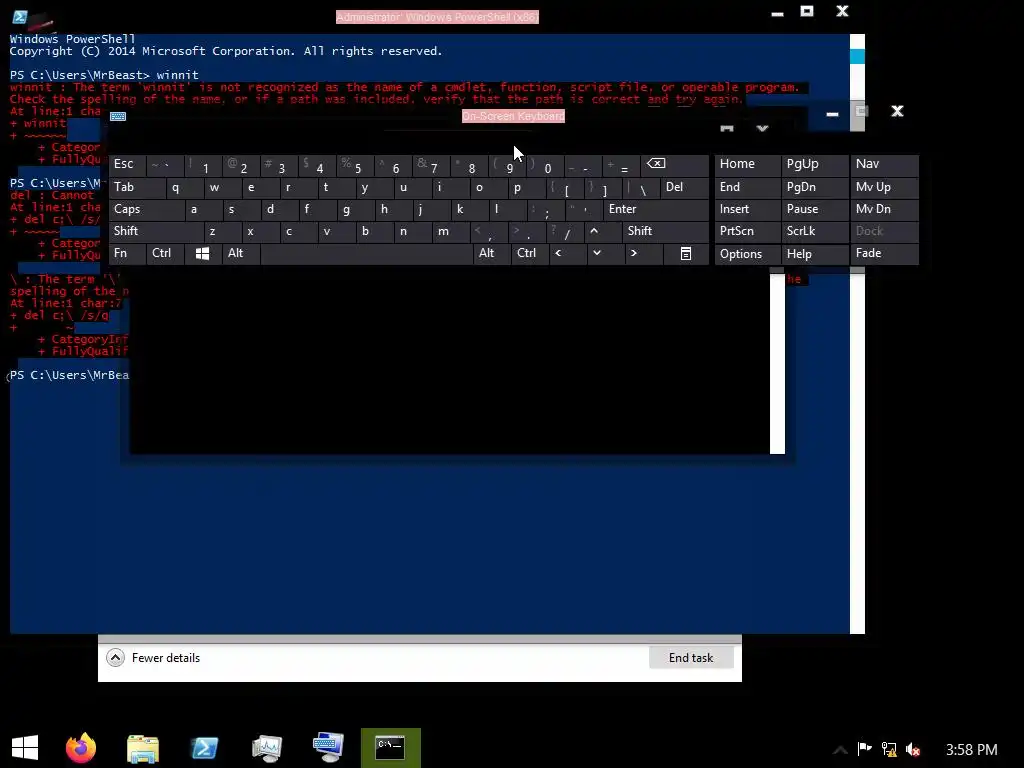Click the PowerShell window title icon
This screenshot has width=1024, height=768.
click(x=20, y=17)
